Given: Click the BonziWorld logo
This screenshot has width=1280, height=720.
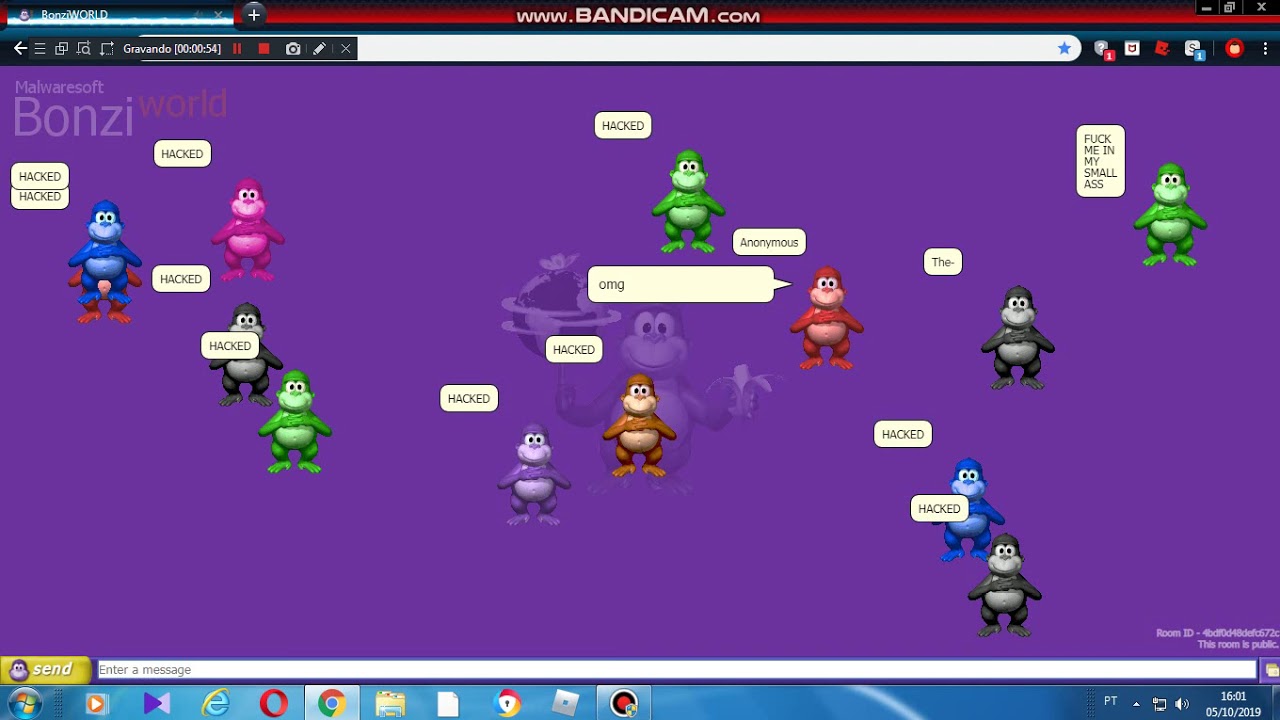Looking at the screenshot, I should (x=120, y=110).
